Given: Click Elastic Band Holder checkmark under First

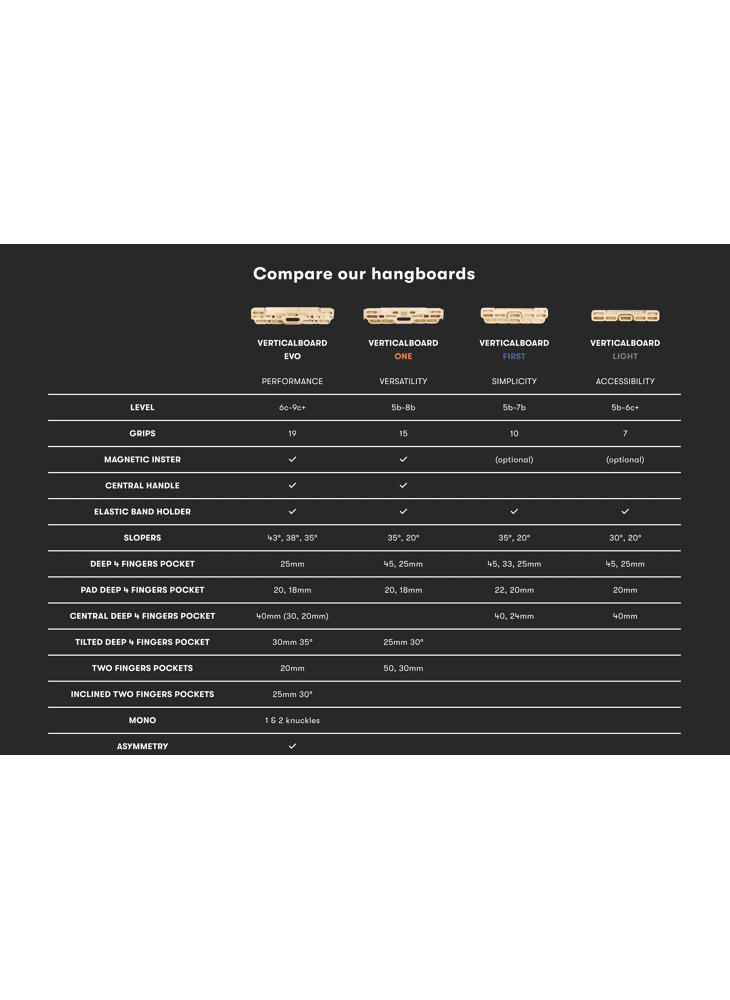Looking at the screenshot, I should coord(514,511).
